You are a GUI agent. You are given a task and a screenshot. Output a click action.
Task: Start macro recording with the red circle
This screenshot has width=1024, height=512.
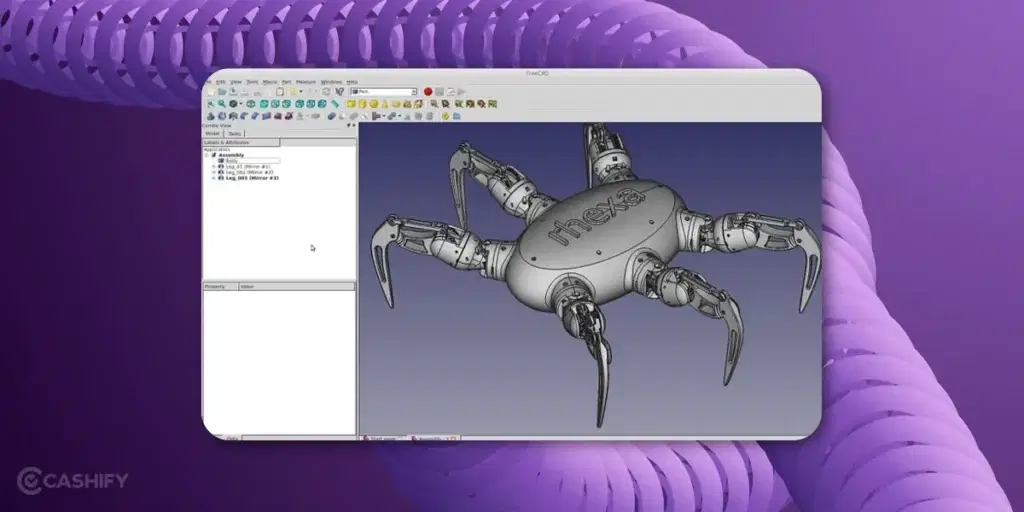(428, 91)
